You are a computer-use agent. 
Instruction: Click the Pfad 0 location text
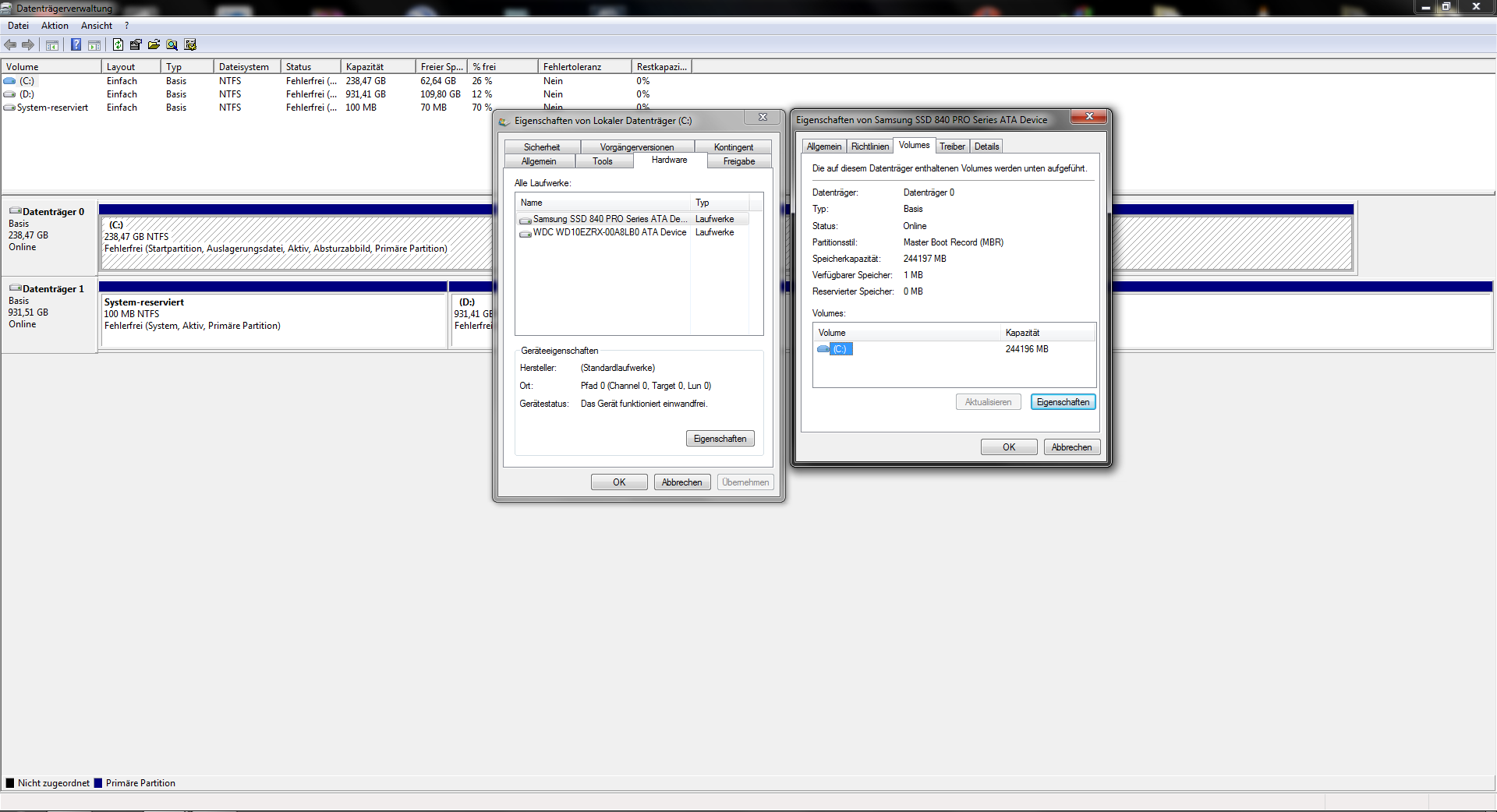(646, 386)
